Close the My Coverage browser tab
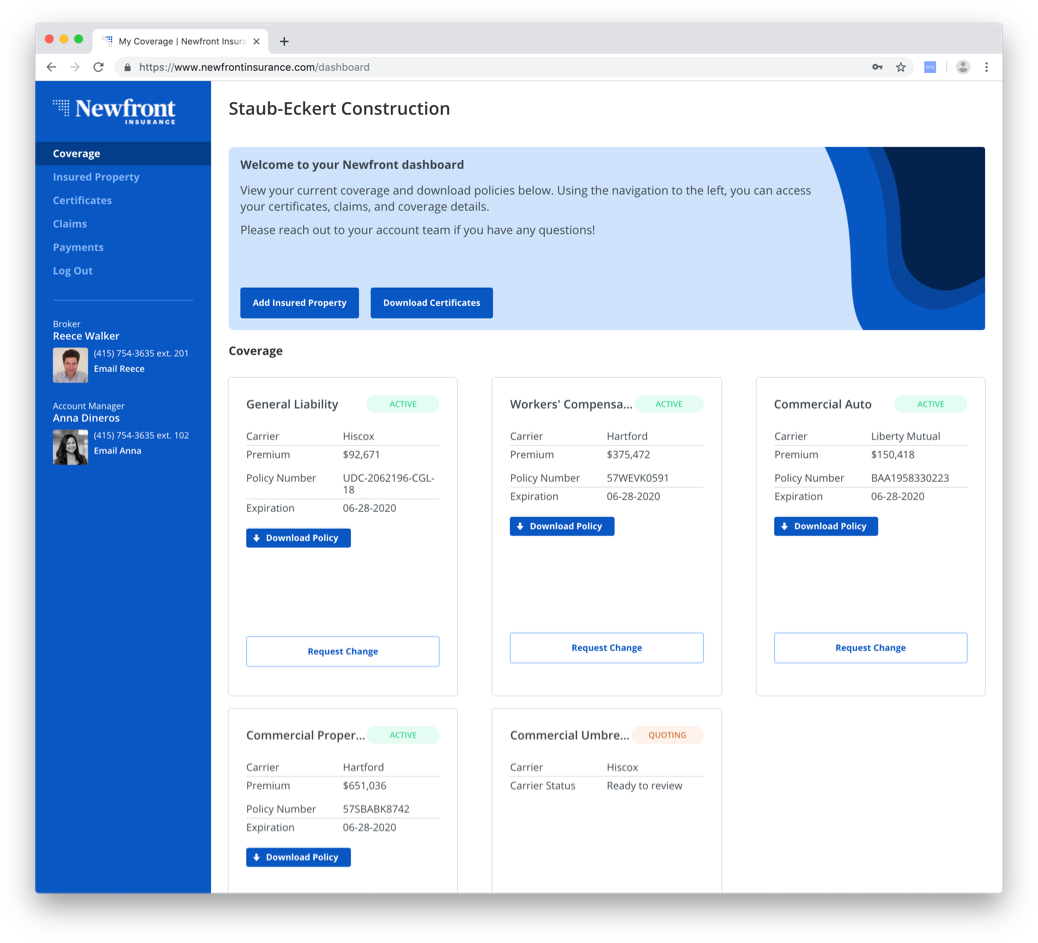 [256, 41]
